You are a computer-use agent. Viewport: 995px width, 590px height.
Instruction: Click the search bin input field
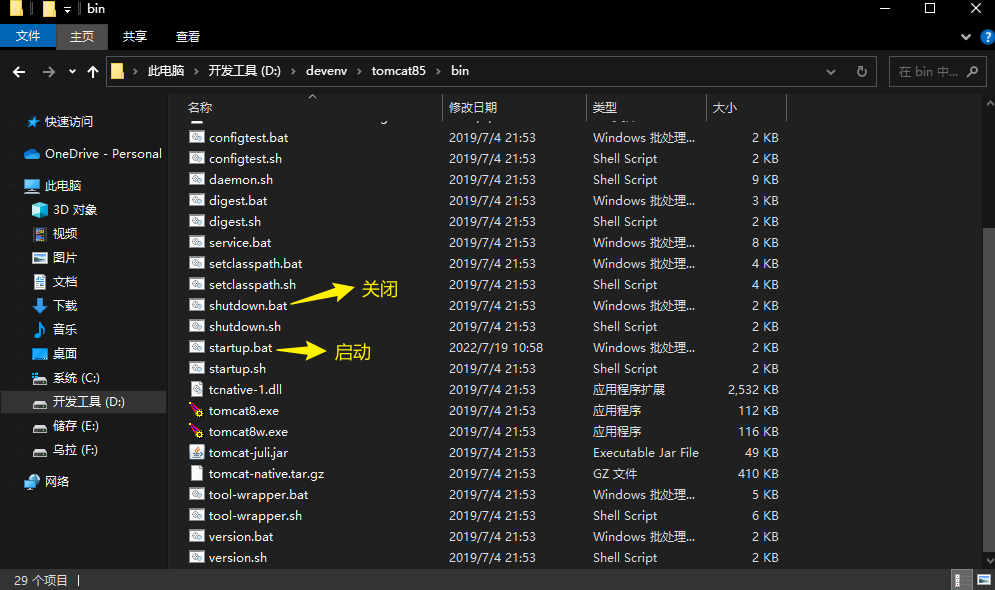(x=938, y=72)
